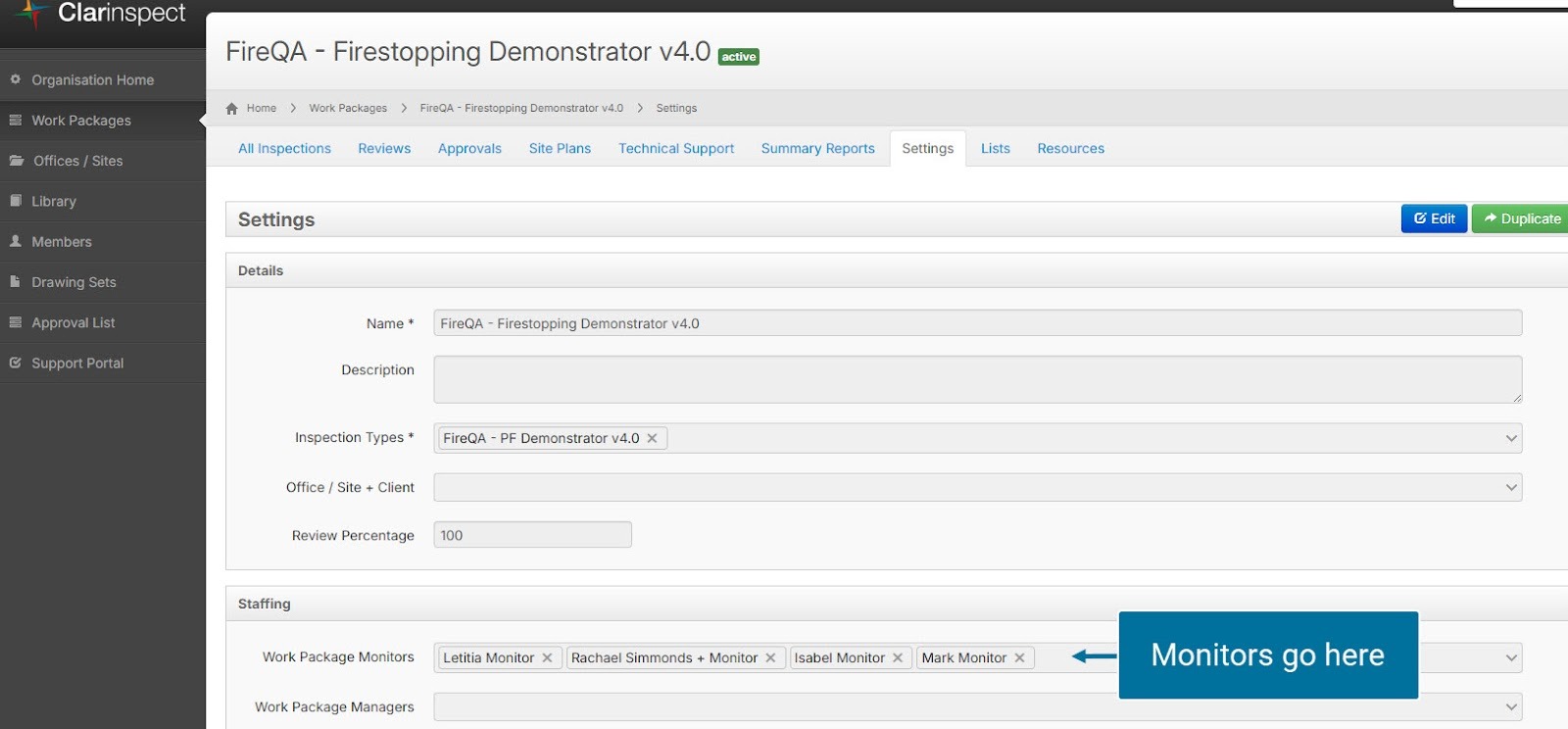Remove Mark Monitor from Work Package Monitors
Viewport: 1568px width, 729px height.
(x=1019, y=657)
